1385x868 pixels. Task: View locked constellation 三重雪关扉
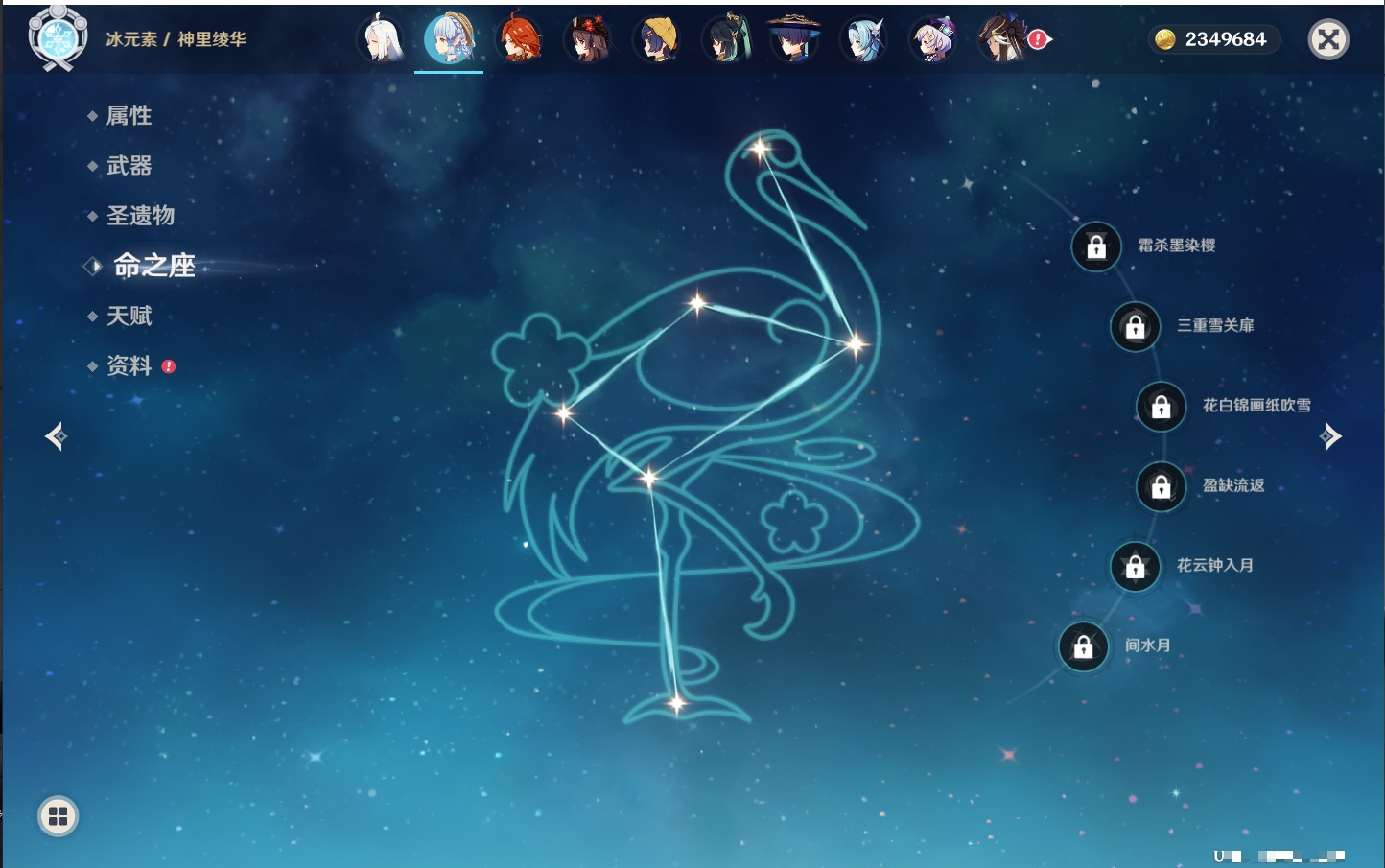click(1135, 326)
